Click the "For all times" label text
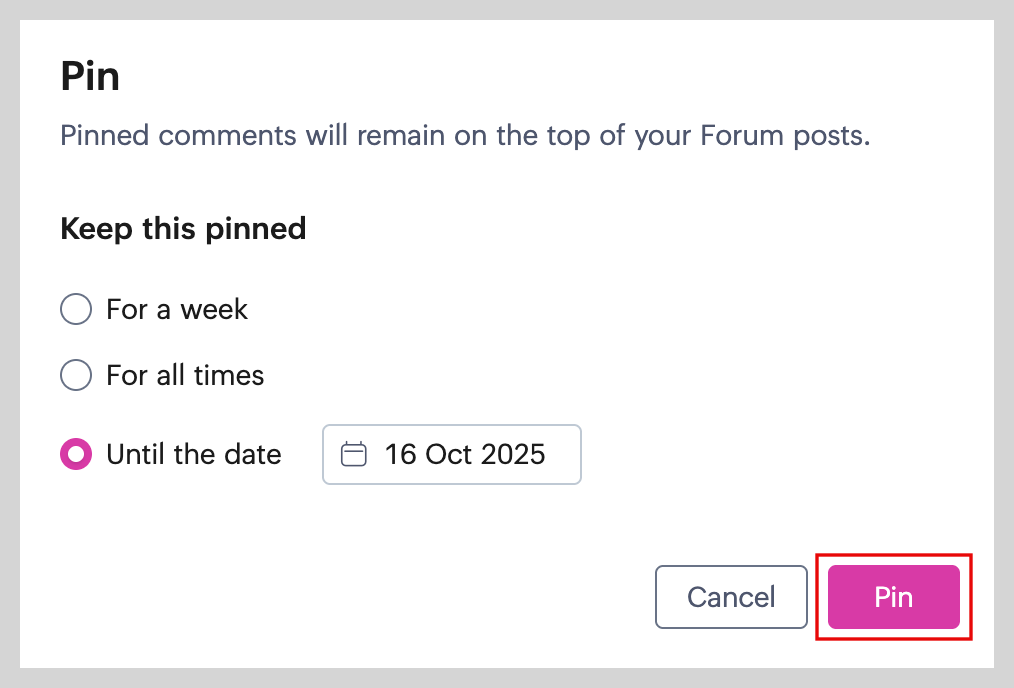The image size is (1014, 688). coord(185,376)
